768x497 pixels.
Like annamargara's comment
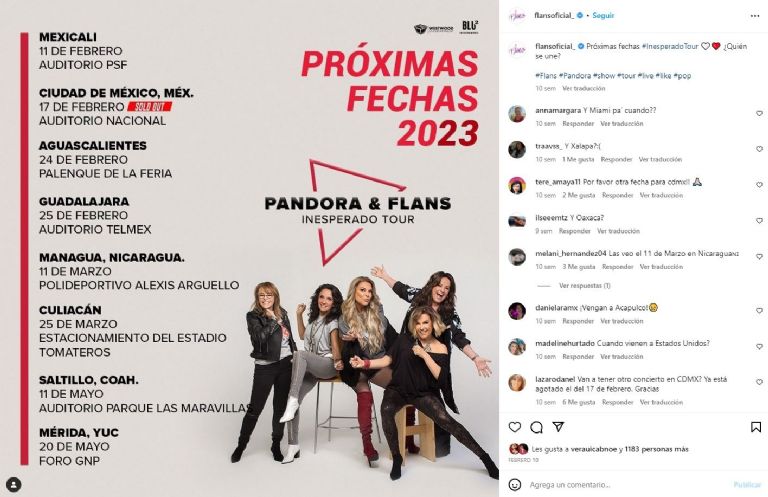pyautogui.click(x=759, y=113)
